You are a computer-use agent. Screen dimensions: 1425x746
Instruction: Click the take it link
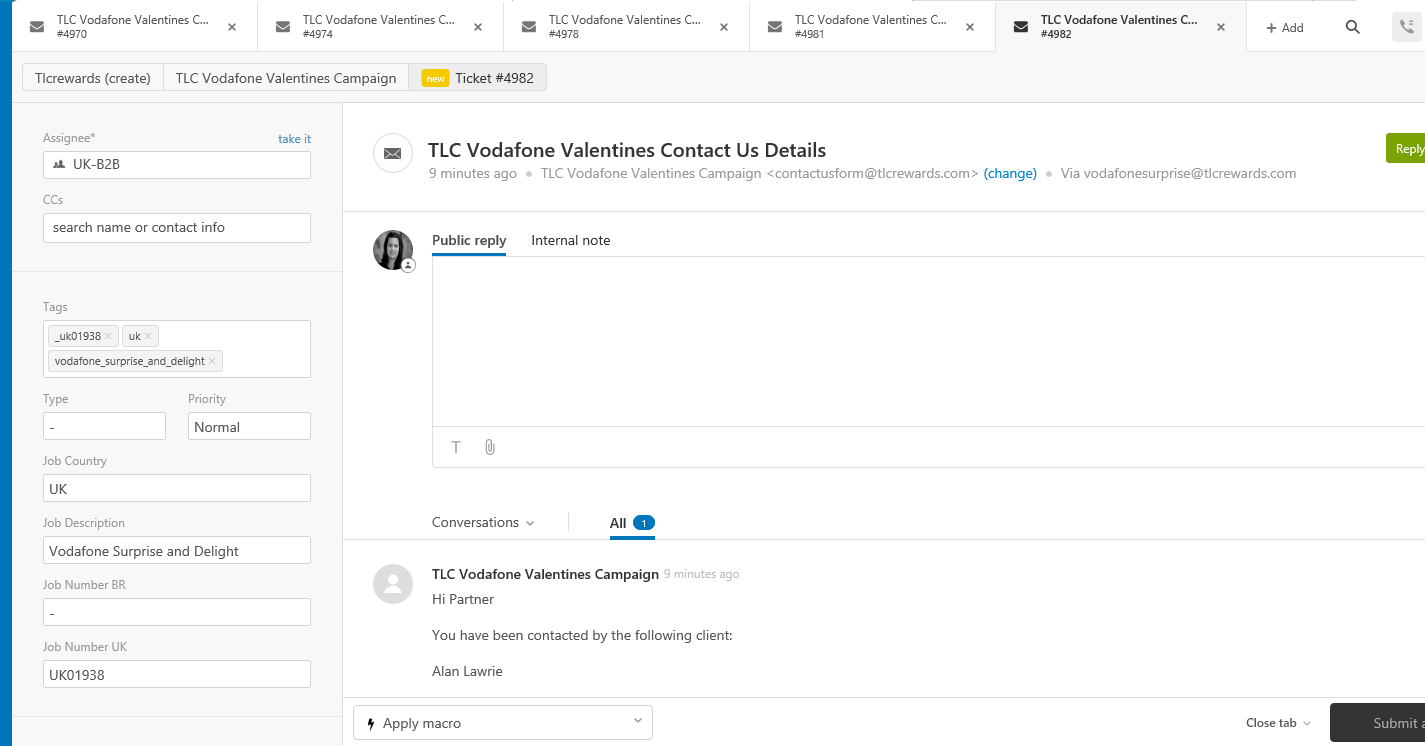click(x=294, y=139)
